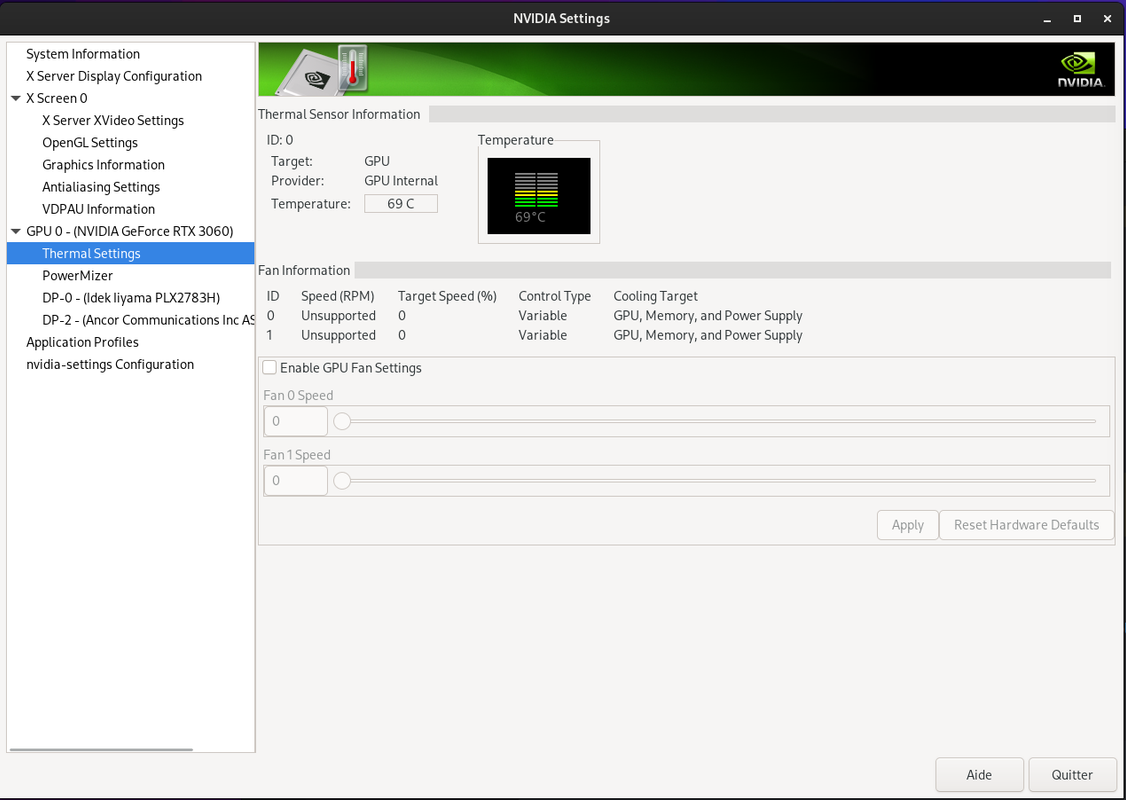
Task: Maximize the NVIDIA Settings window
Action: pos(1077,19)
